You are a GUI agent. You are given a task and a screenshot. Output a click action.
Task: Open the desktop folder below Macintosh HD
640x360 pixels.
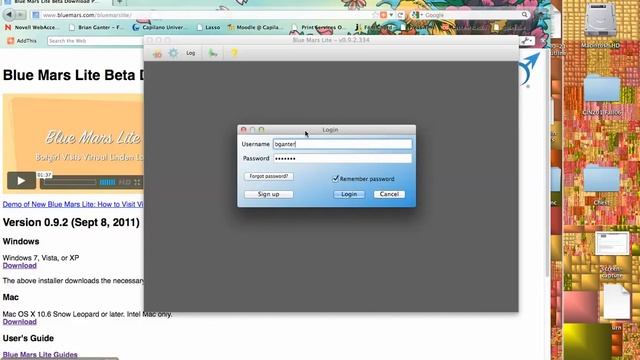(x=602, y=93)
